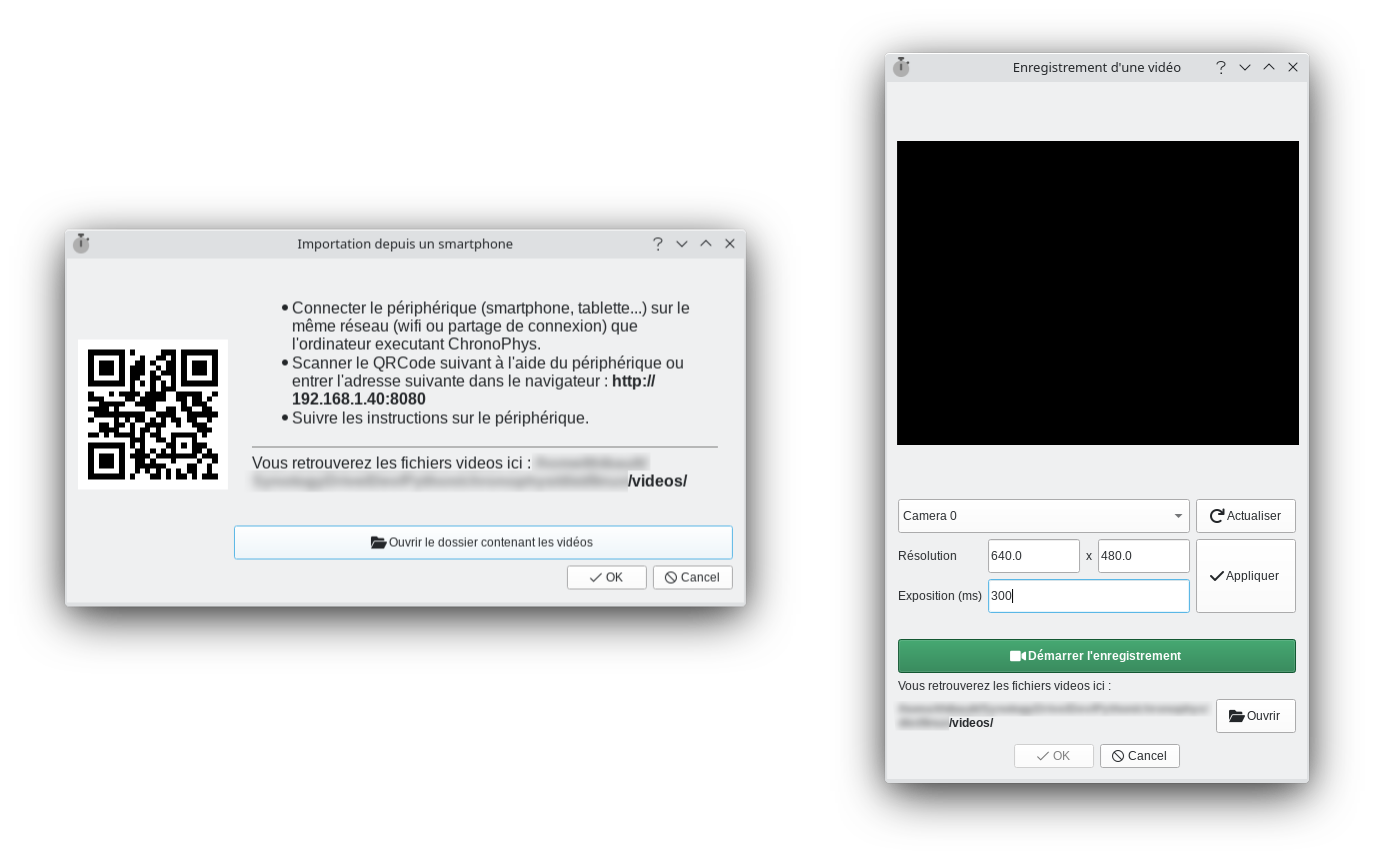
Task: Minimize the Importation depuis un smartphone window
Action: (x=682, y=244)
